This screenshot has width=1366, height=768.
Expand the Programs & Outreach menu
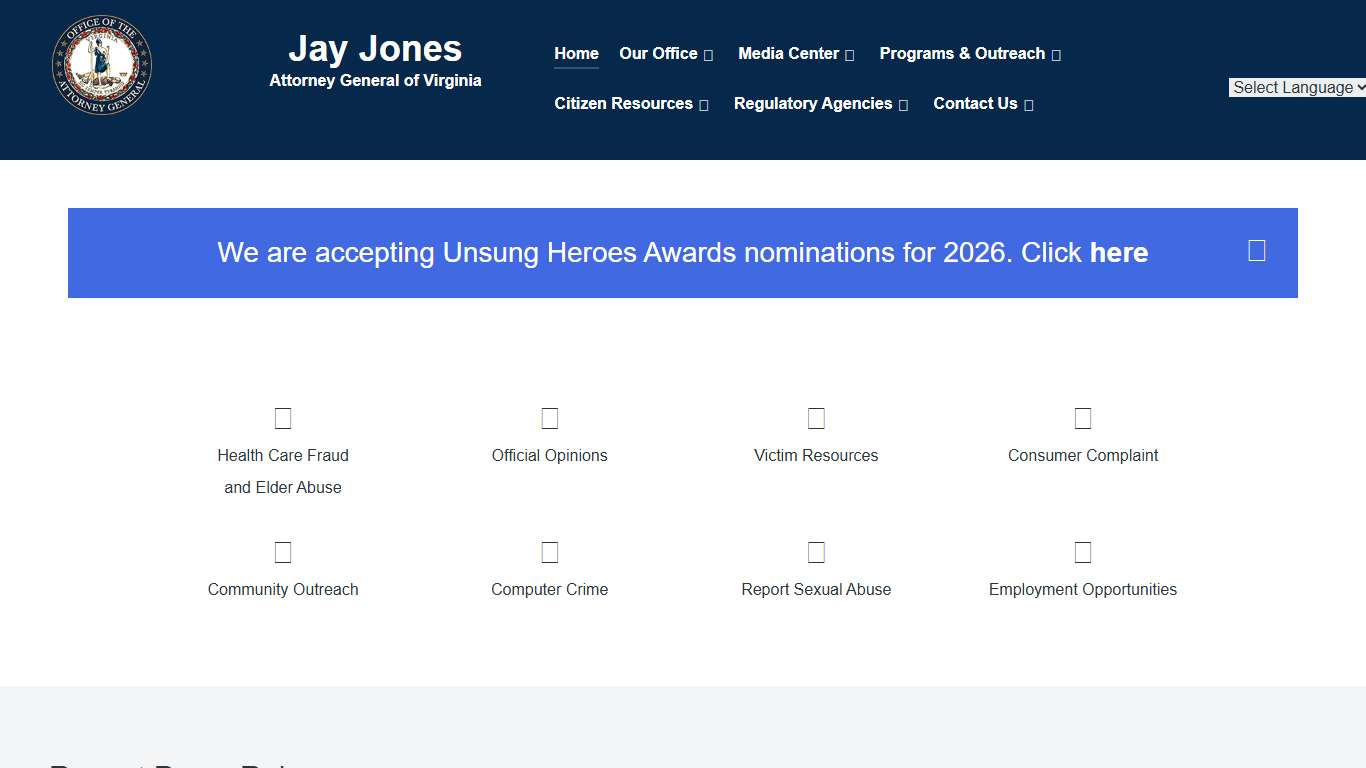969,54
